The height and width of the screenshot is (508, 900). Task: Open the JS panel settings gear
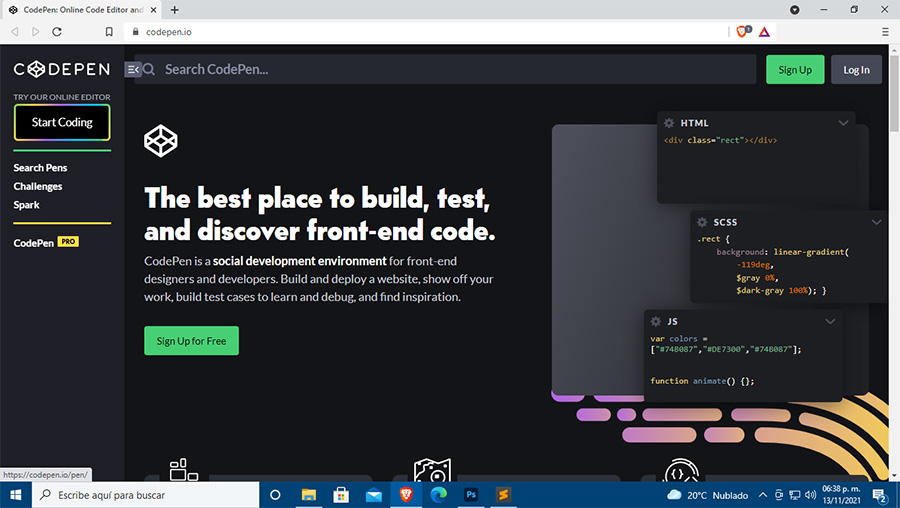[655, 321]
